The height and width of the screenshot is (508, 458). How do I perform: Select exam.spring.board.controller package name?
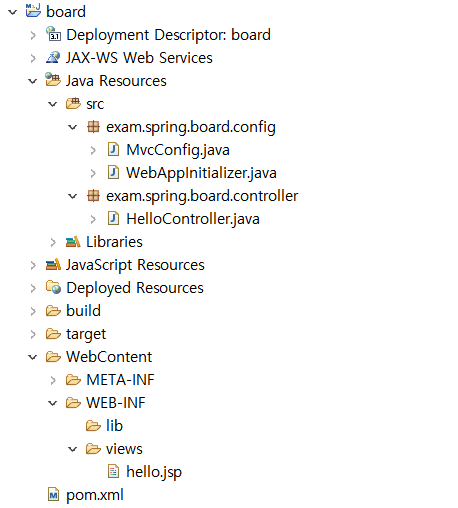[x=202, y=196]
